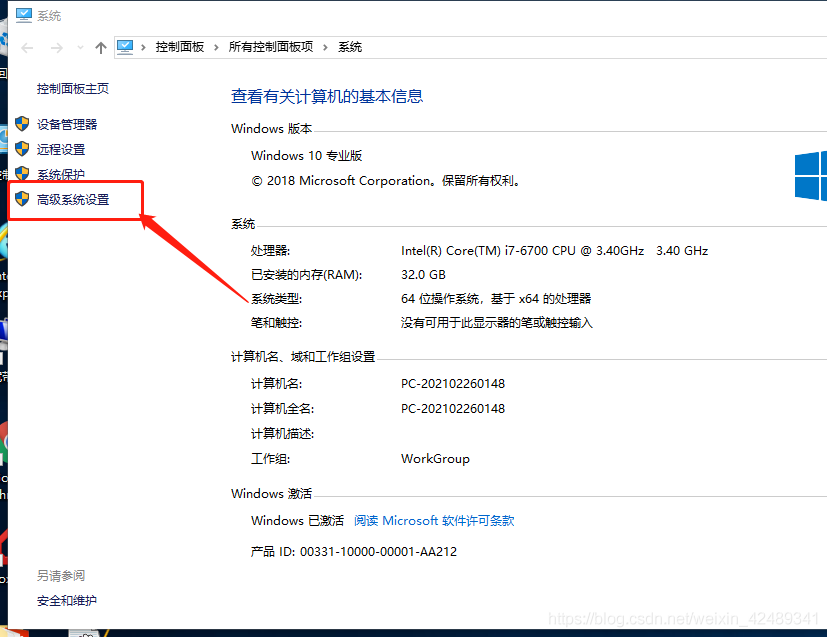Open the recent locations dropdown next to forward arrow
827x637 pixels.
[79, 46]
